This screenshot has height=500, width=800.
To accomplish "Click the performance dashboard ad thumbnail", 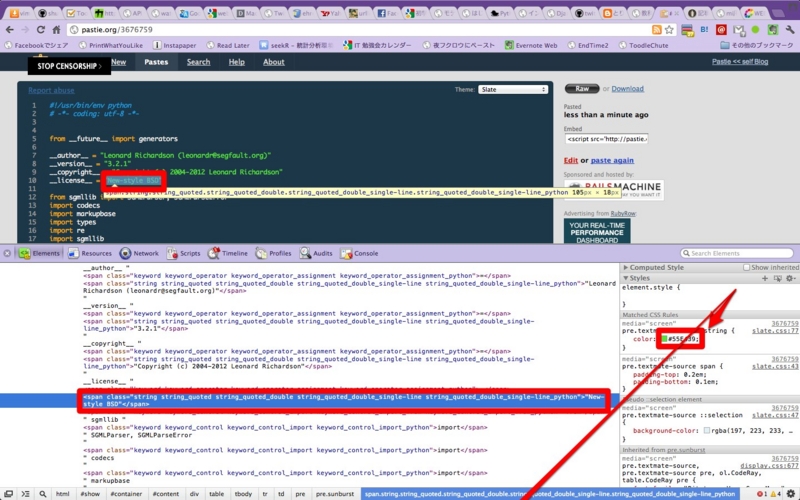I will [x=597, y=232].
